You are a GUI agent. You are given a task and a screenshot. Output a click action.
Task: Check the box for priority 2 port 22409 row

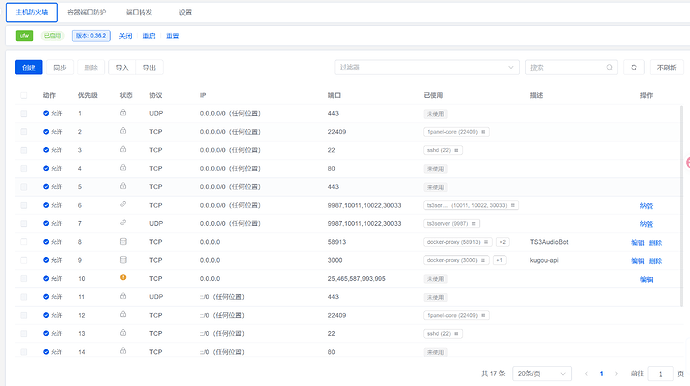[x=23, y=132]
